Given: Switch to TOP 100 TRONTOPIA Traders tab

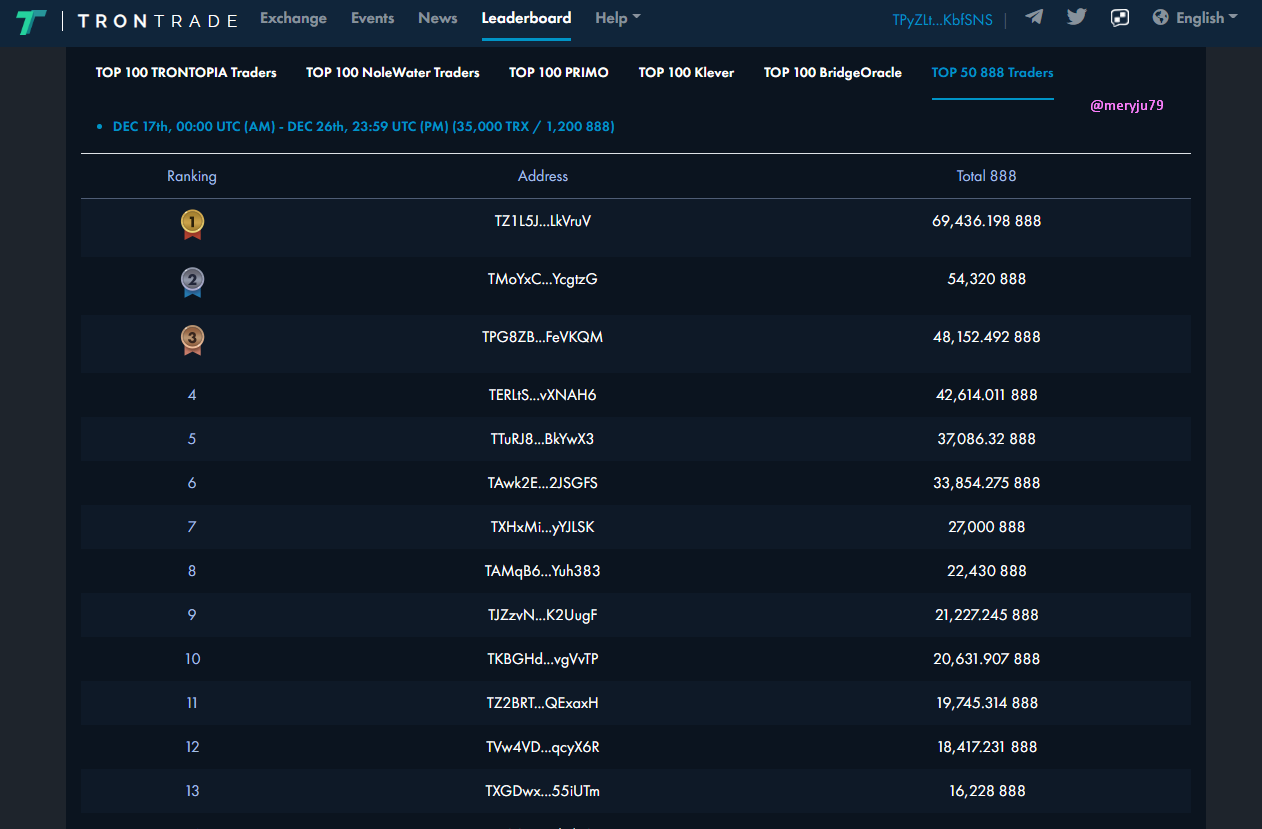Looking at the screenshot, I should (x=186, y=73).
